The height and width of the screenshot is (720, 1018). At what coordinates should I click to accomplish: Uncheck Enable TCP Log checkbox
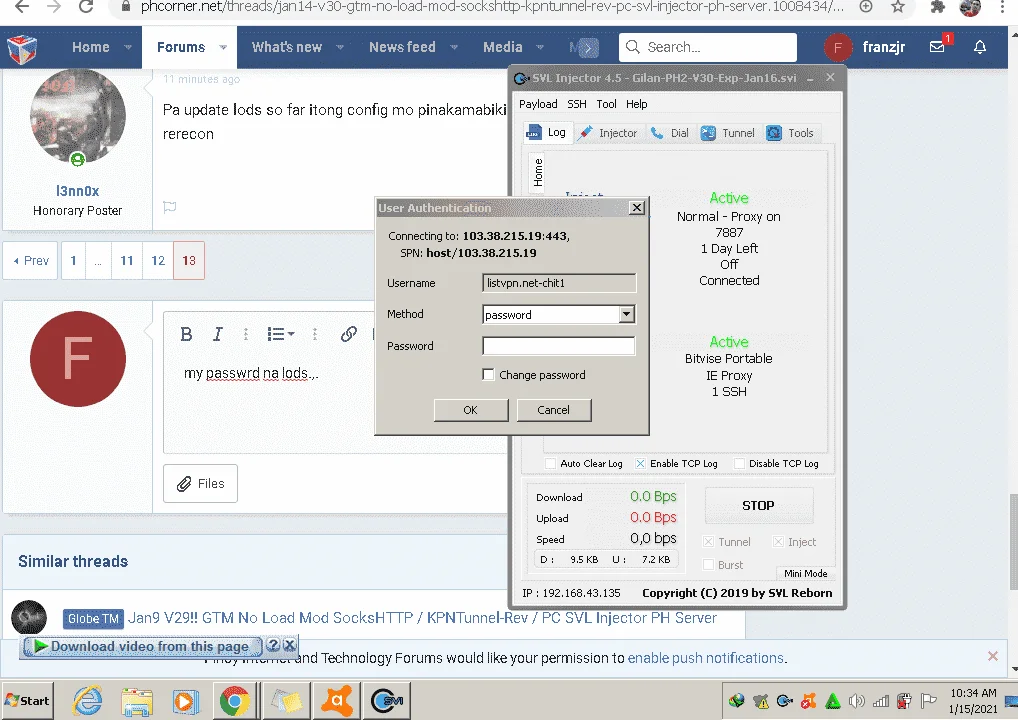[x=640, y=464]
